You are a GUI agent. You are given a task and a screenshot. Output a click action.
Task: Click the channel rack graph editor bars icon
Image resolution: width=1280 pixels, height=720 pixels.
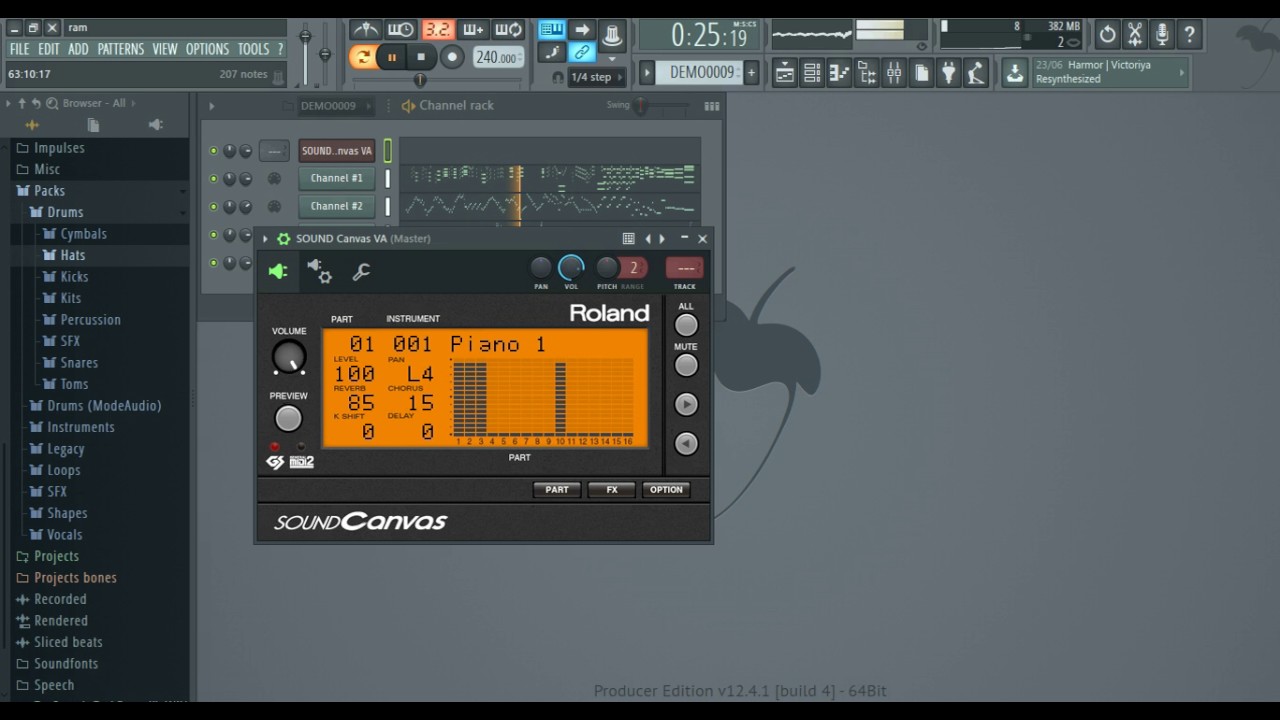[712, 106]
